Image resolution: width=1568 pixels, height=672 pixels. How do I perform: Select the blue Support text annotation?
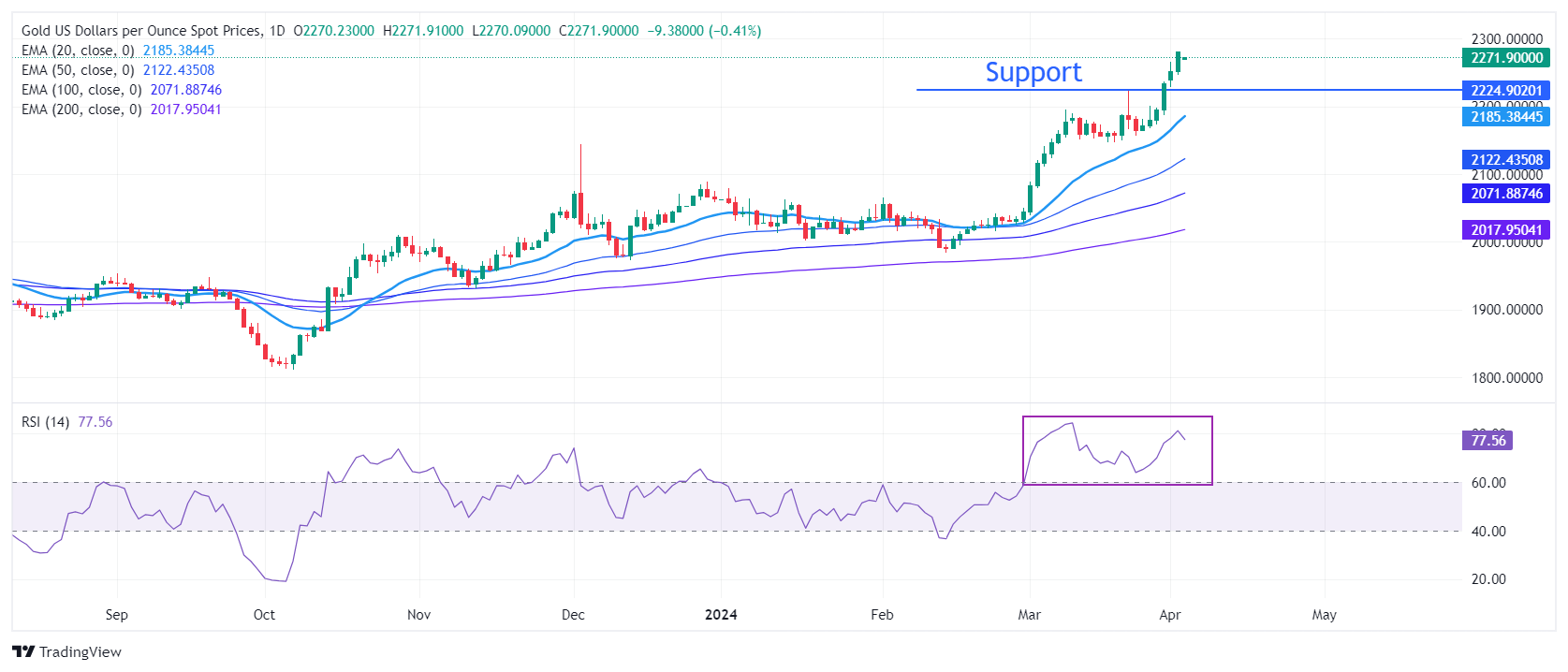1033,72
